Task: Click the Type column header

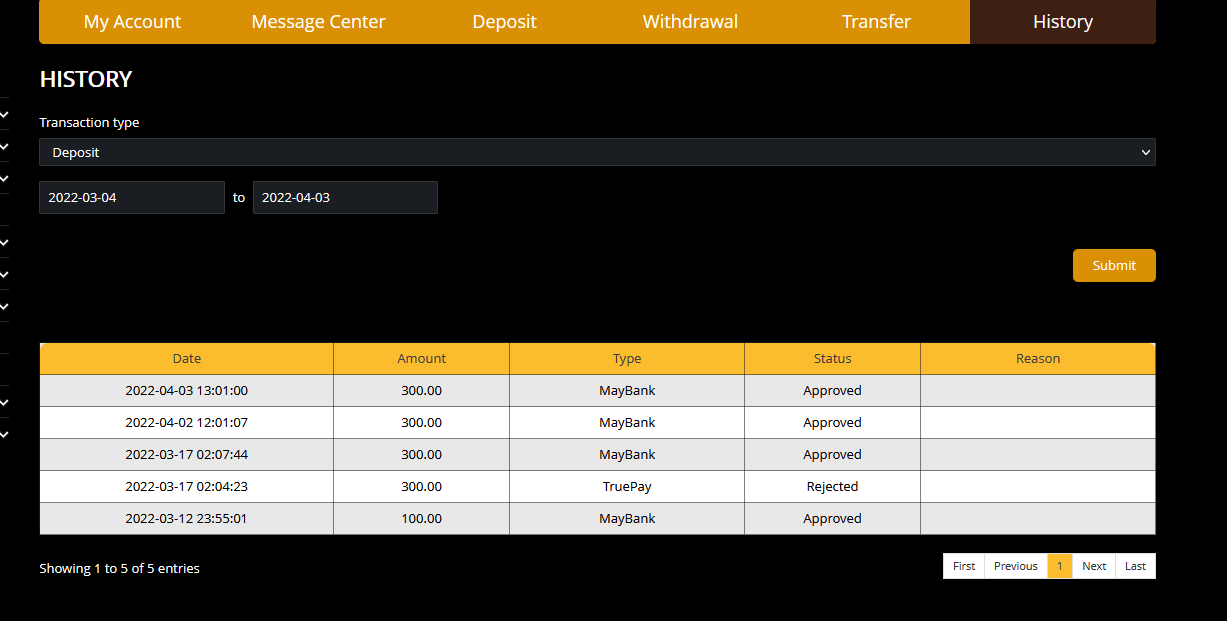Action: 627,359
